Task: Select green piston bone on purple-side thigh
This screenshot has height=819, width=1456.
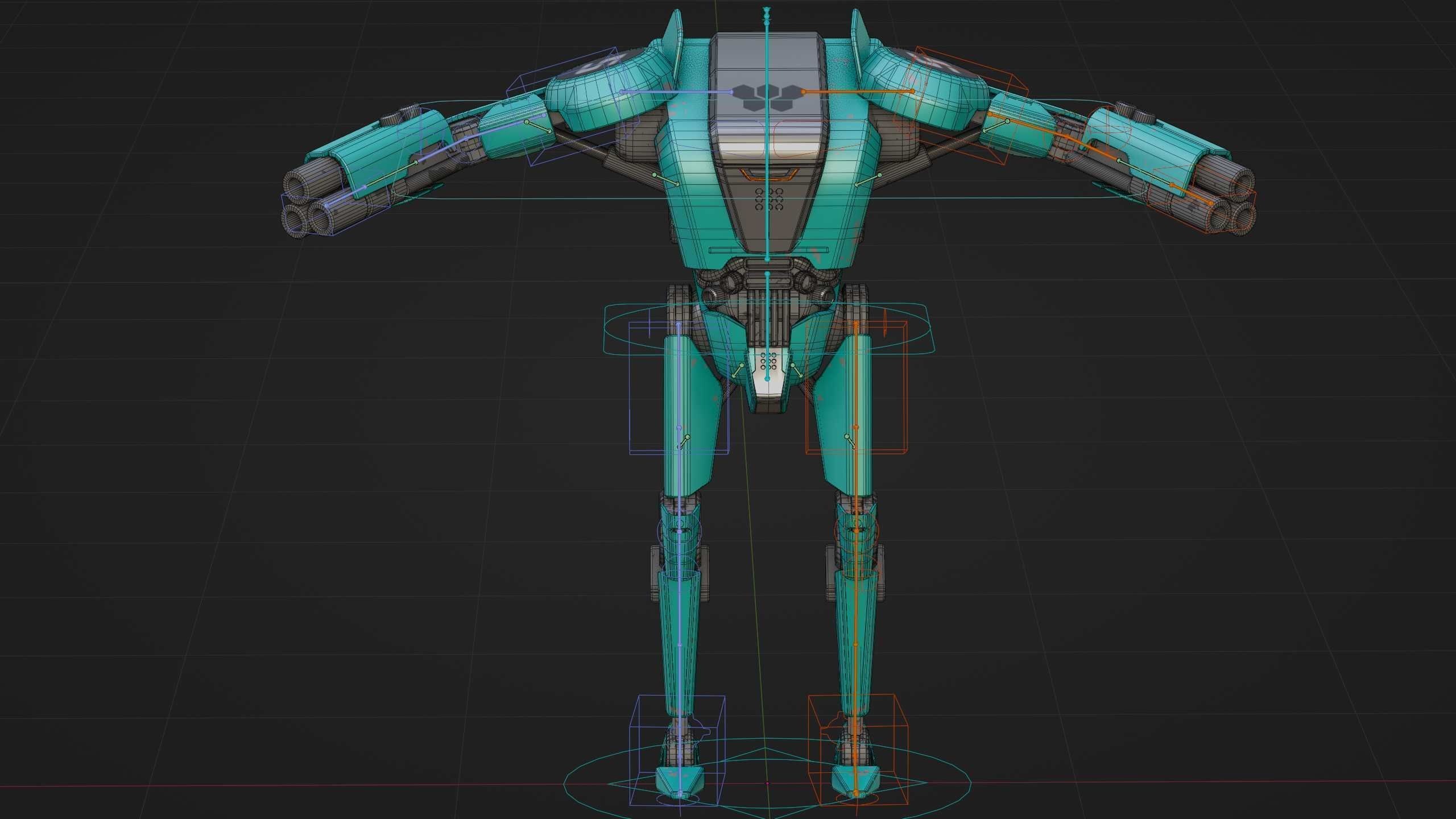Action: pyautogui.click(x=684, y=442)
